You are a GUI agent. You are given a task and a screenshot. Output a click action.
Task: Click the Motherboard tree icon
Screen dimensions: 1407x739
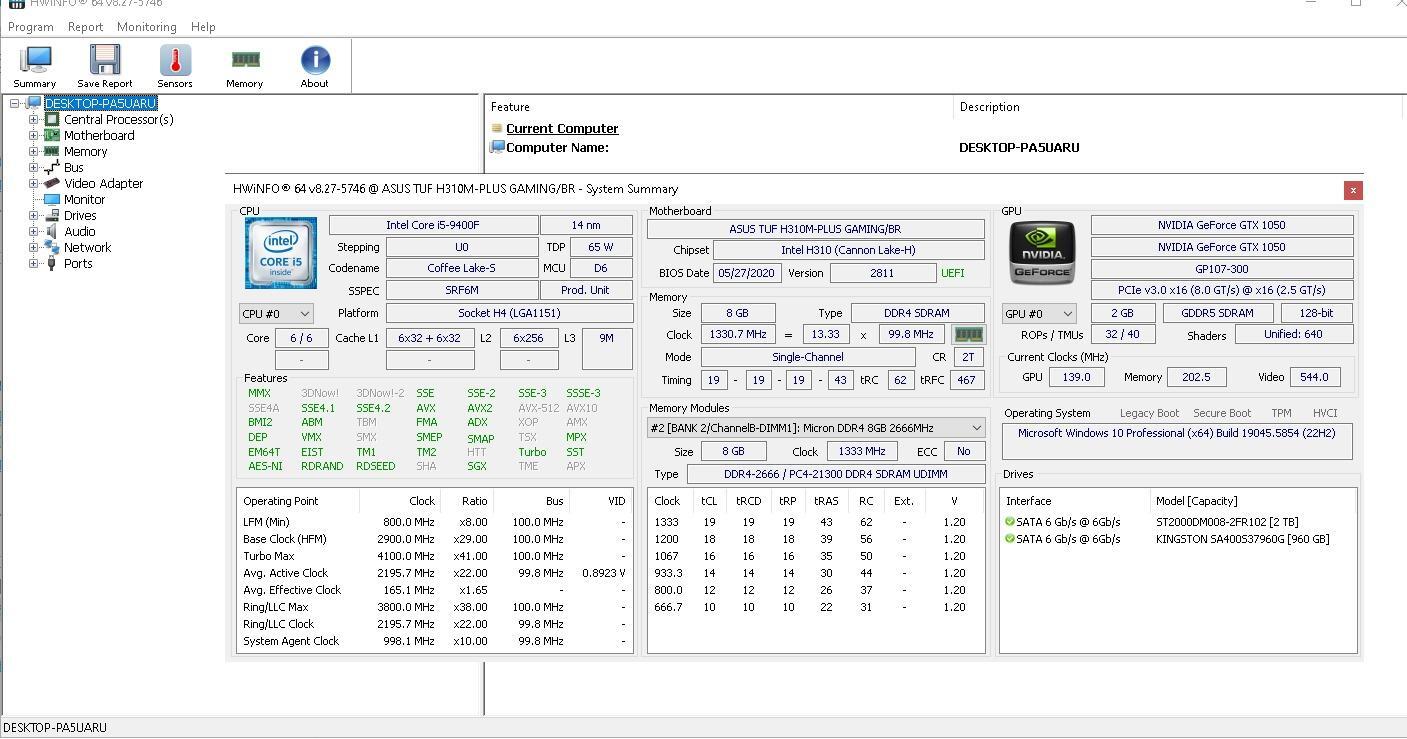point(52,135)
